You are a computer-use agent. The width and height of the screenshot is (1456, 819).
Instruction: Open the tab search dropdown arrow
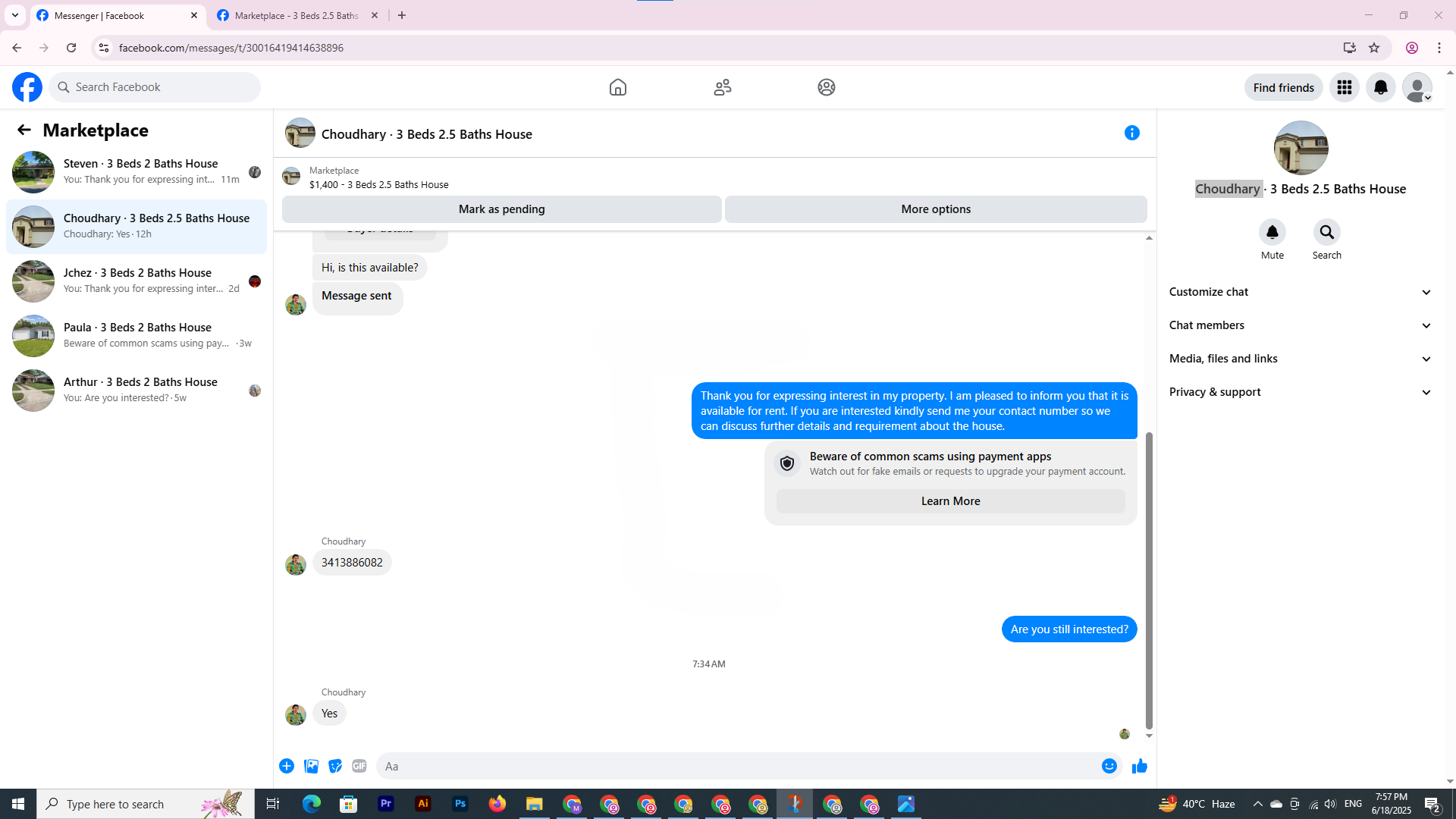pyautogui.click(x=15, y=15)
